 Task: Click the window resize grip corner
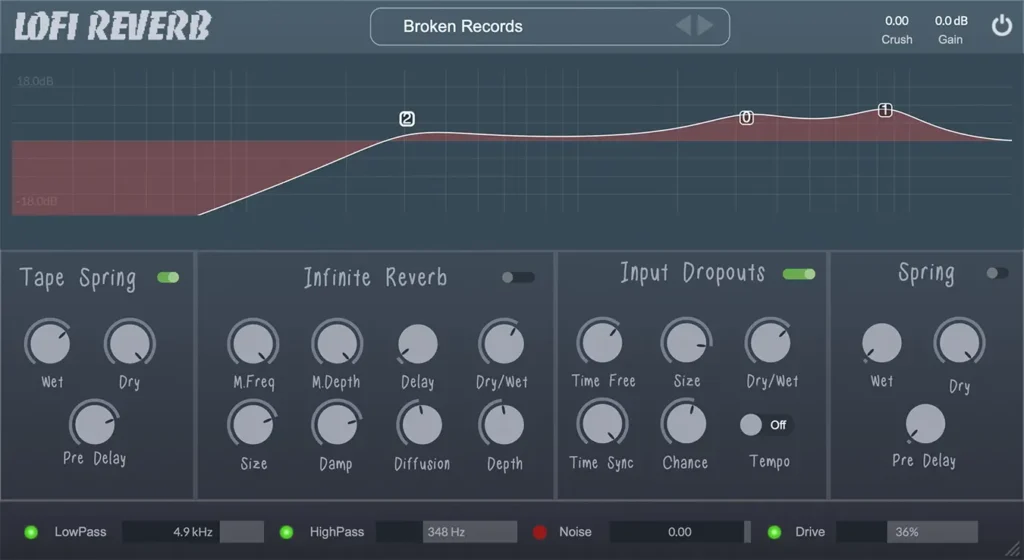(1014, 550)
